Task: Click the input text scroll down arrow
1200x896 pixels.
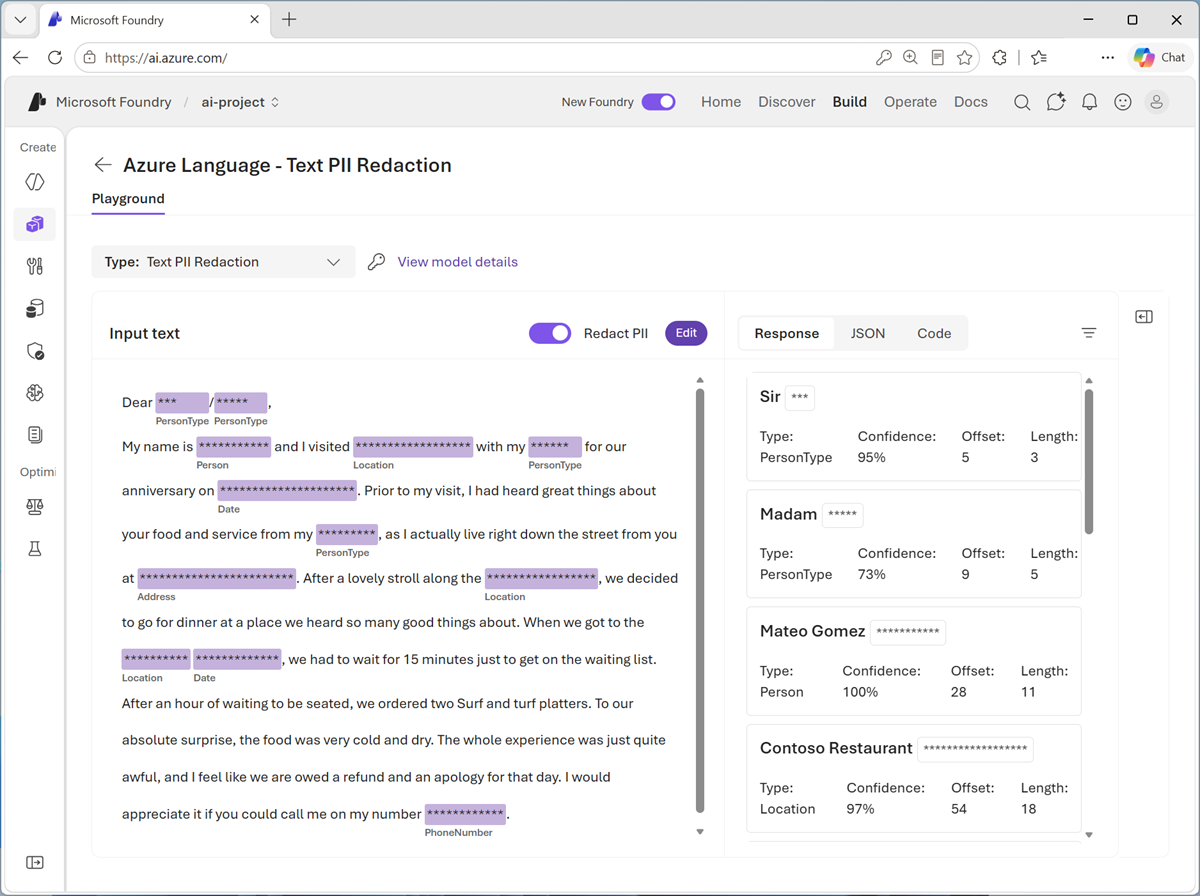Action: click(700, 832)
